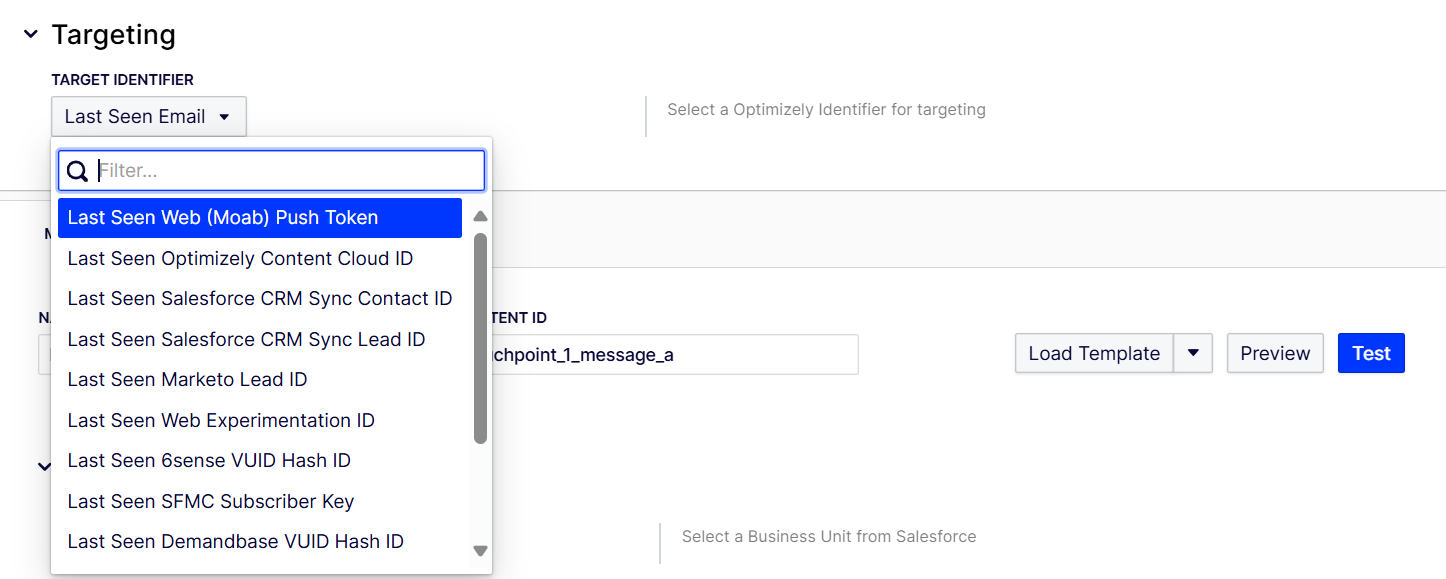Click the Preview button
This screenshot has width=1446, height=579.
click(x=1275, y=354)
